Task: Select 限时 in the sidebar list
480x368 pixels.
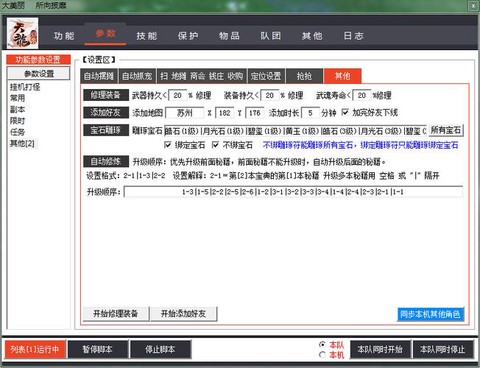Action: pyautogui.click(x=17, y=121)
